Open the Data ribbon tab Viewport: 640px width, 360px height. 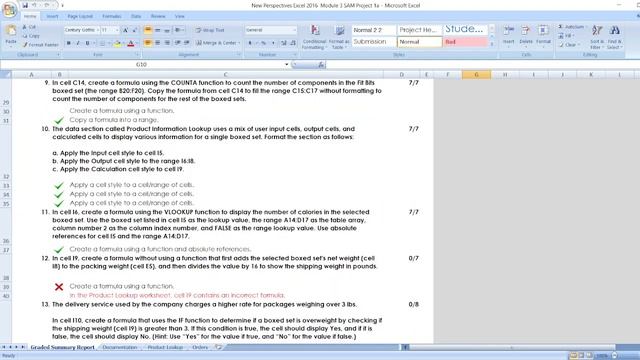pyautogui.click(x=136, y=16)
